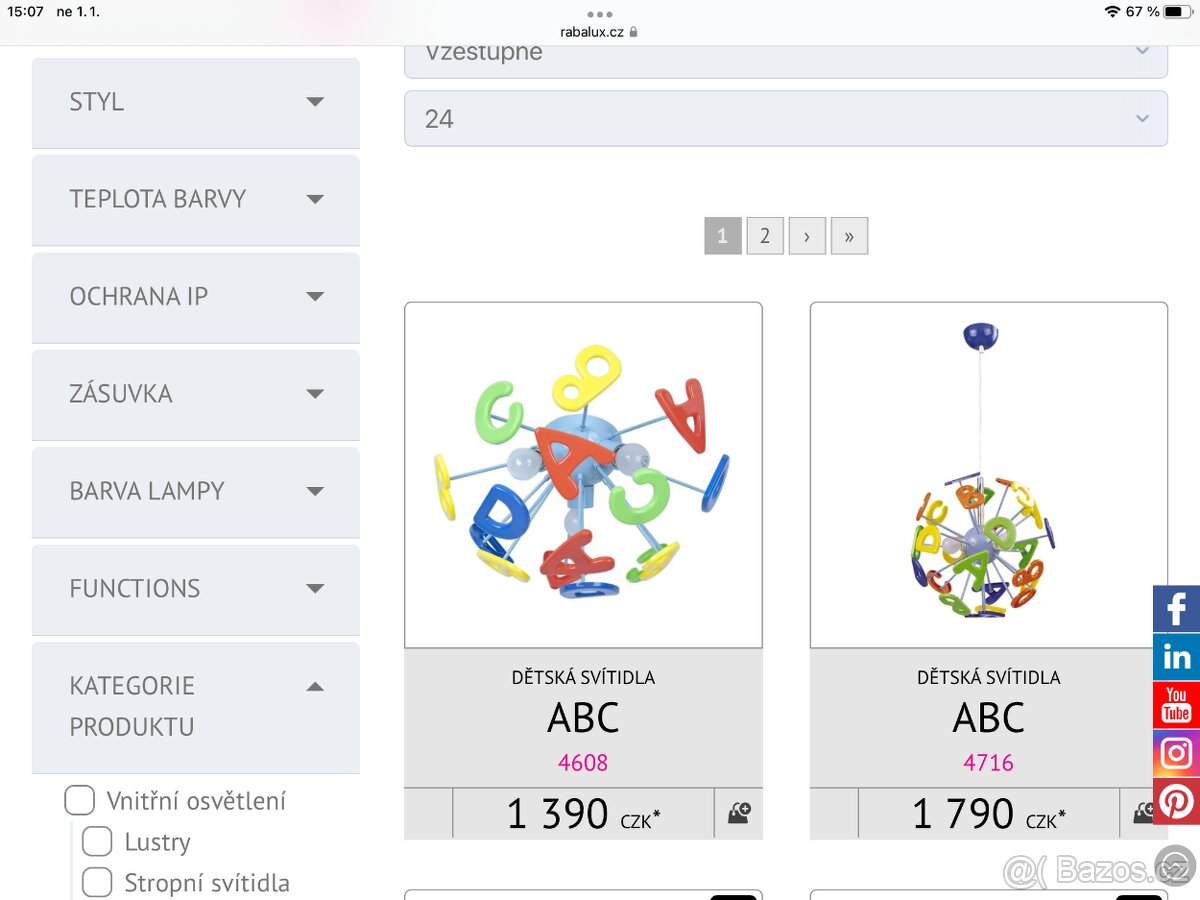Click the add icon for ABC 4716
1200x900 pixels.
[1143, 813]
